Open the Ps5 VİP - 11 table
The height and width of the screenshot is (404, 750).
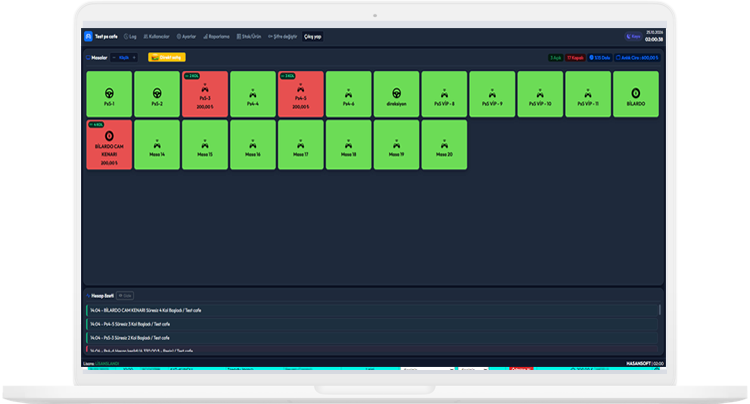(x=588, y=94)
